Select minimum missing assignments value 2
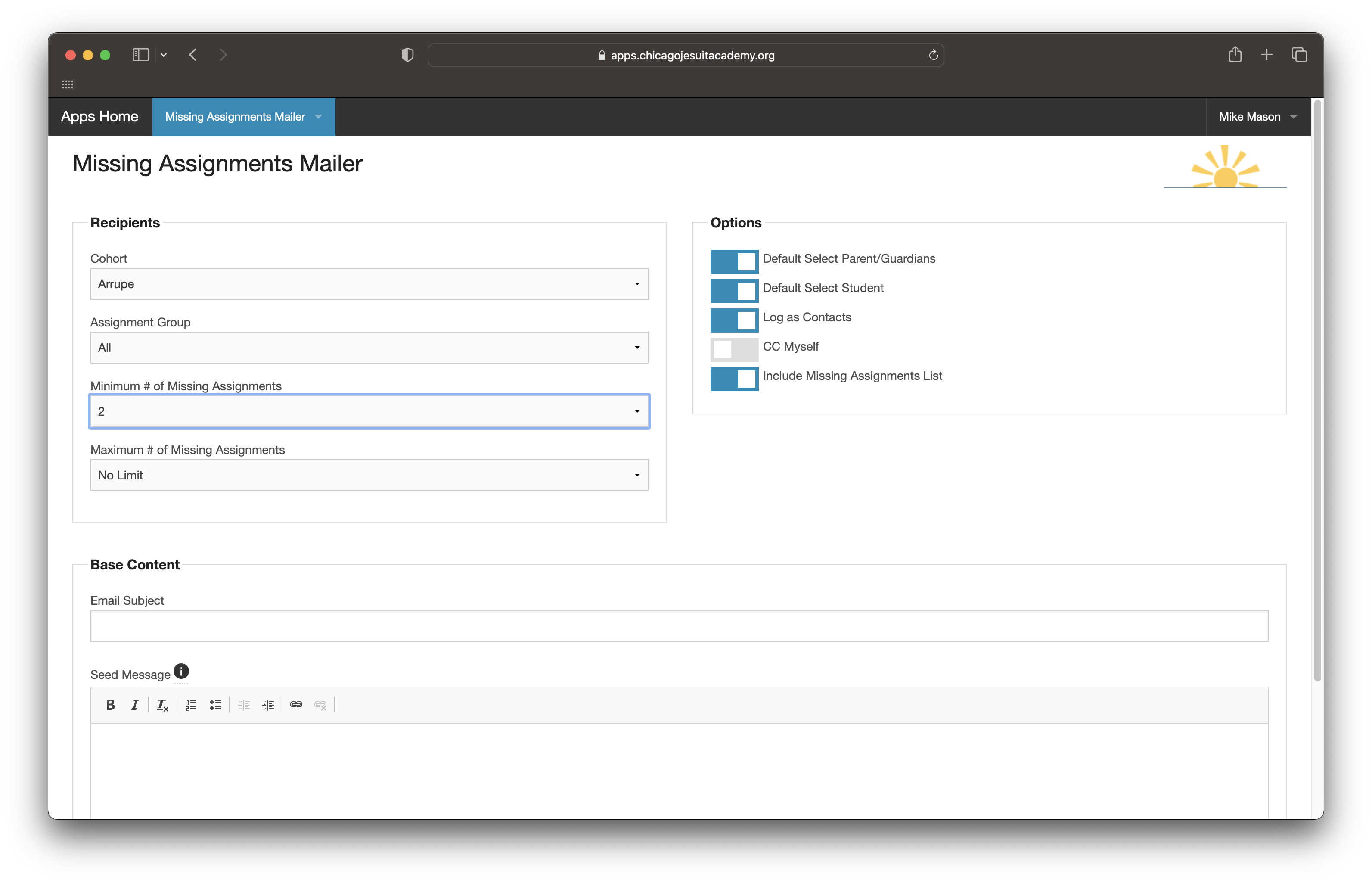The width and height of the screenshot is (1372, 883). coord(369,411)
